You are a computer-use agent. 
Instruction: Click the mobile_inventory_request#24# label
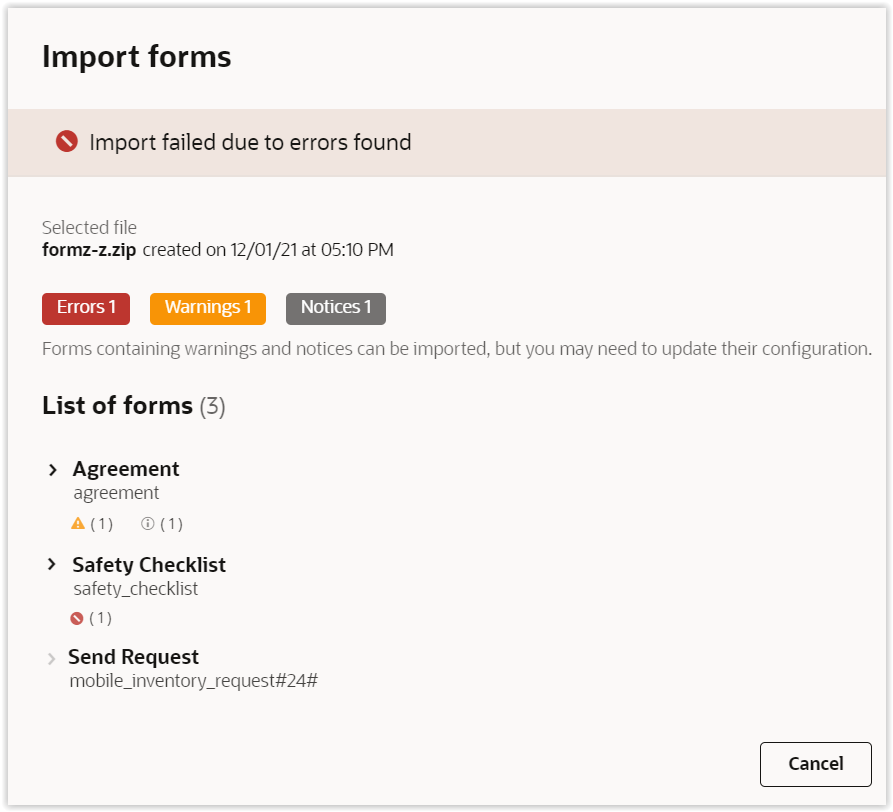(x=193, y=681)
